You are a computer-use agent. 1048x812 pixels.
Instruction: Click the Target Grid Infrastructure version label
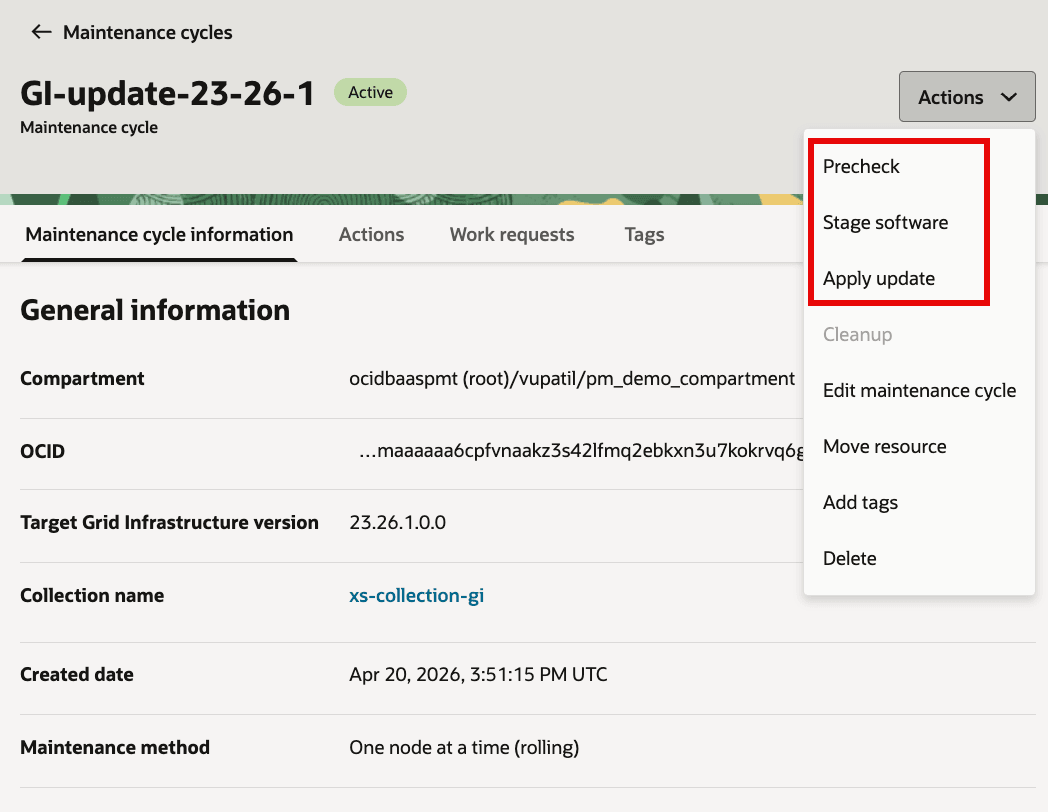[x=169, y=523]
